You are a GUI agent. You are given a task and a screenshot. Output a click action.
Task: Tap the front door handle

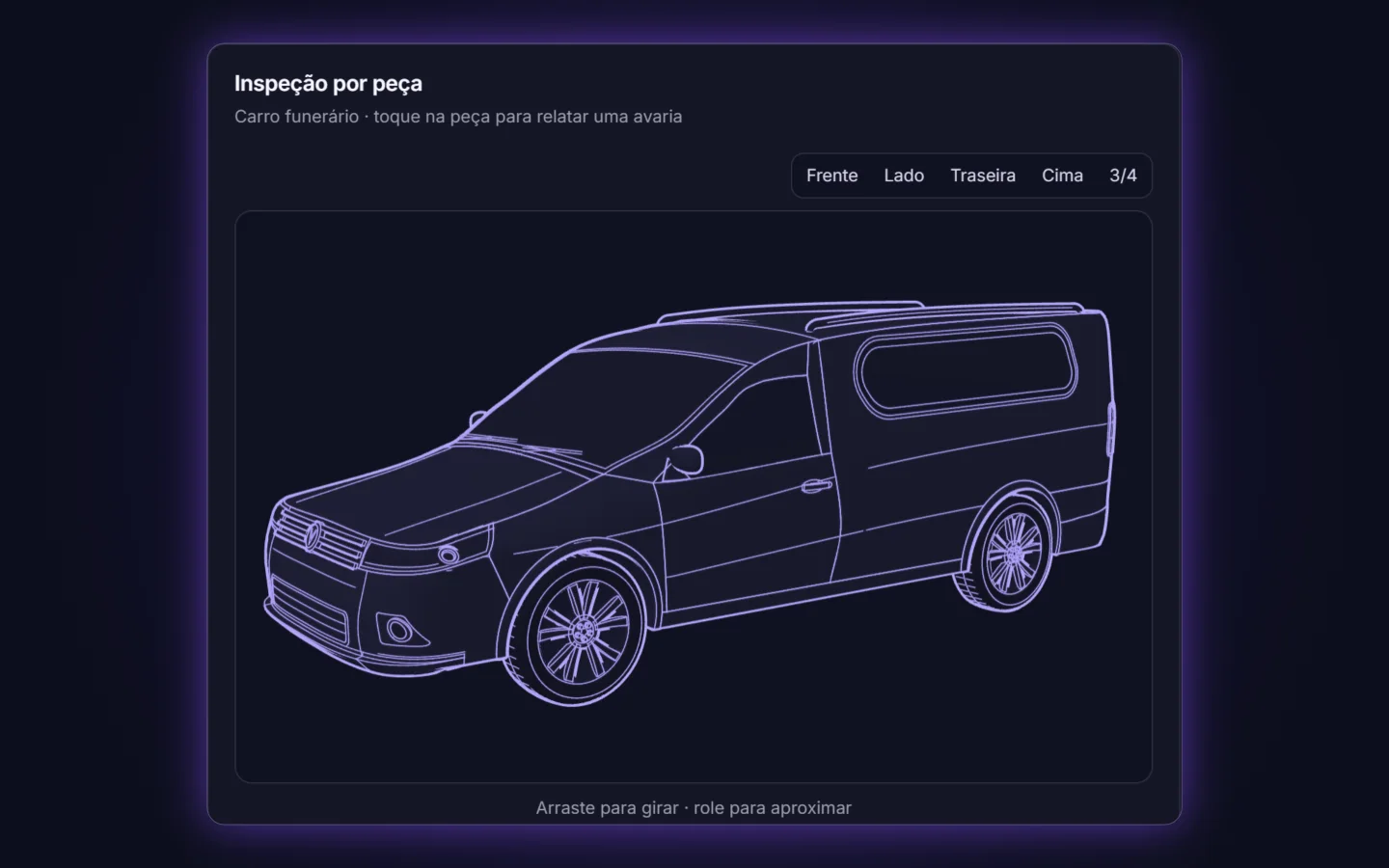click(x=817, y=485)
